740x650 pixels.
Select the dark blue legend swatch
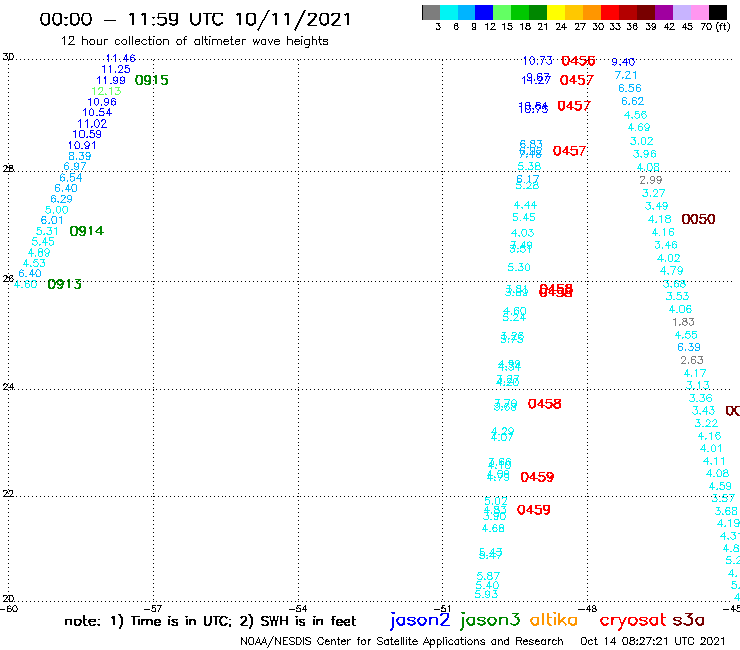click(x=484, y=12)
